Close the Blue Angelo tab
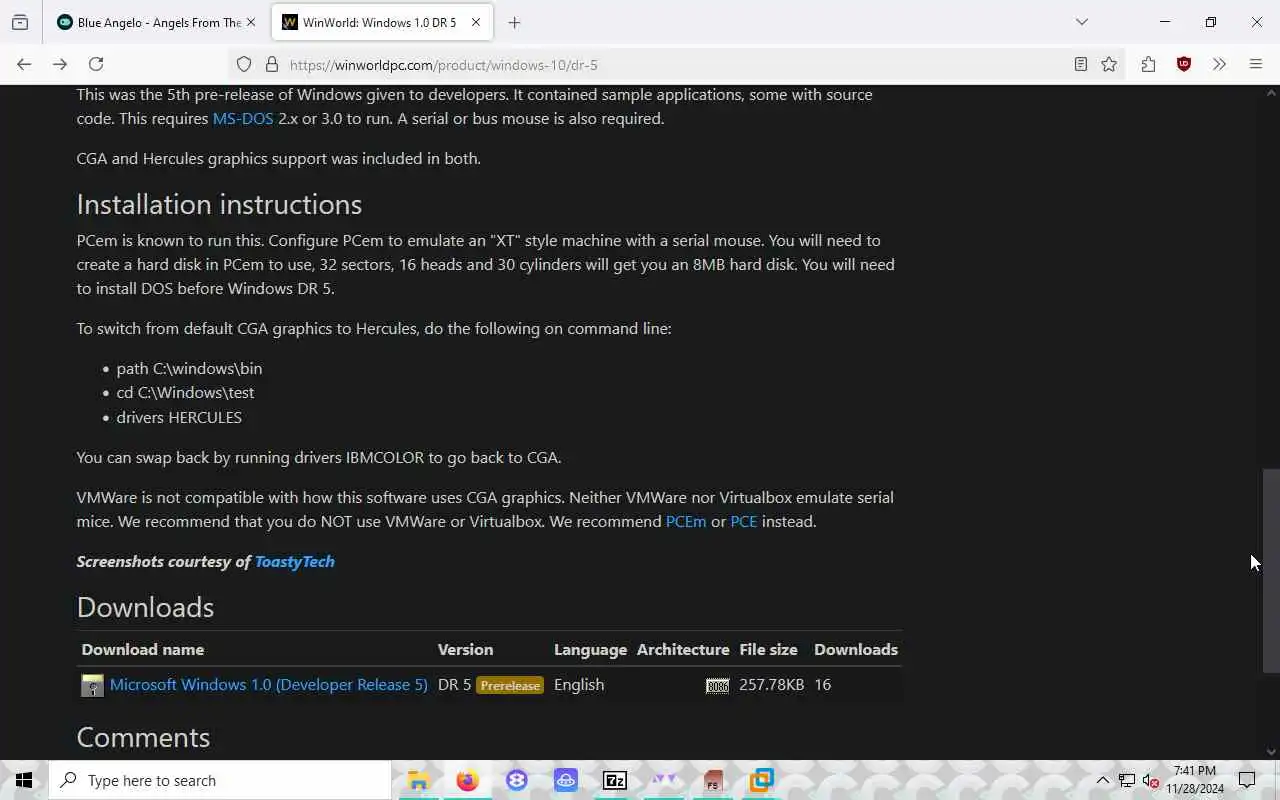 [x=251, y=22]
